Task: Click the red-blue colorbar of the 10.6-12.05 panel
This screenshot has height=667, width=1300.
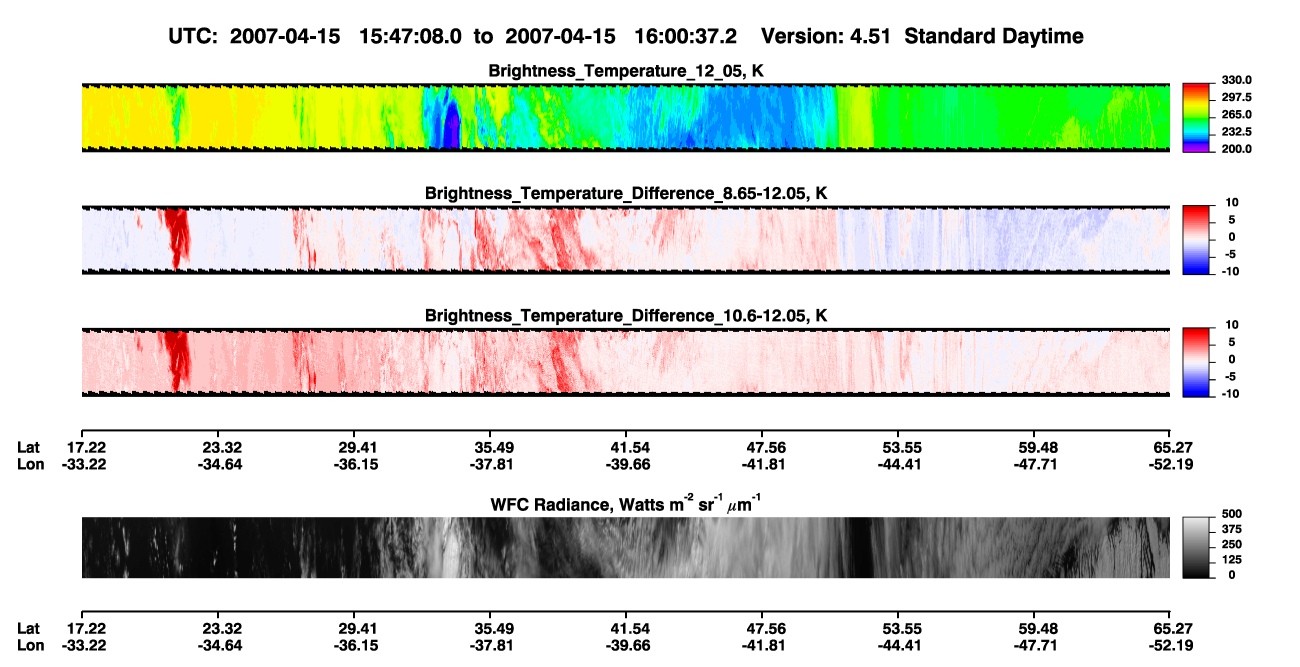Action: (1198, 362)
